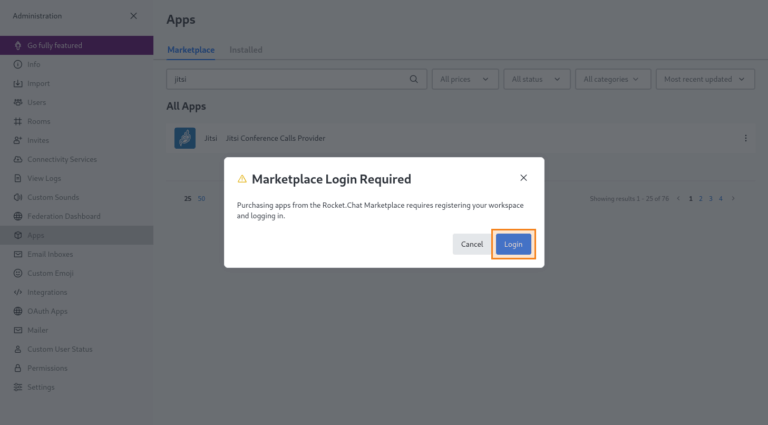The image size is (768, 425).
Task: Click the Jitsi app logo thumbnail
Action: (x=185, y=138)
